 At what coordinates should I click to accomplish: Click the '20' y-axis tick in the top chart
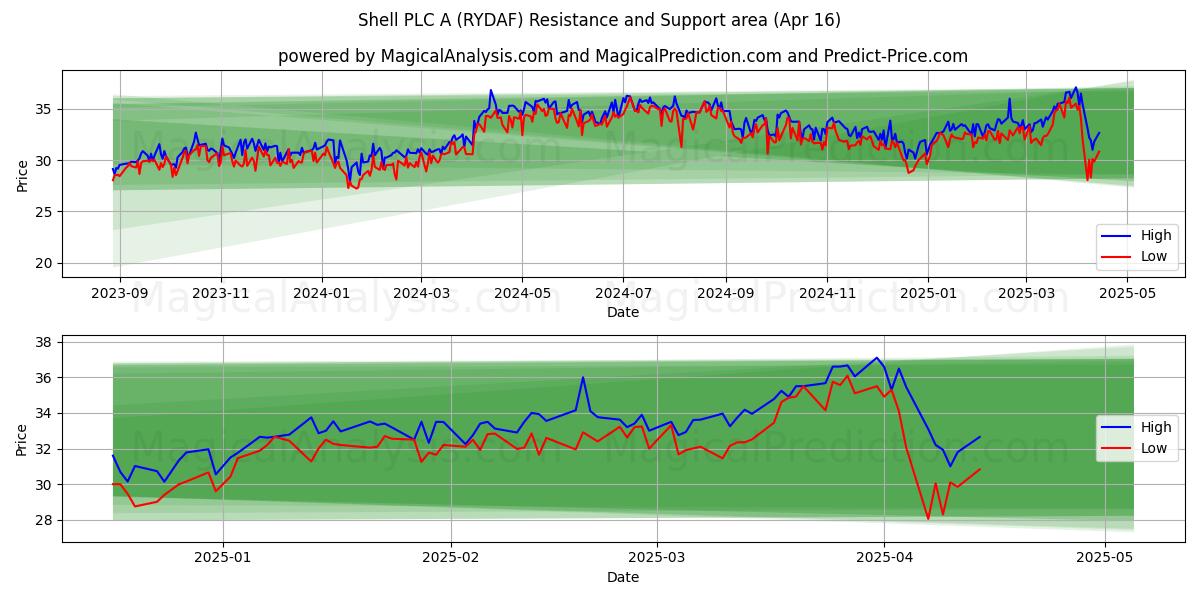point(46,264)
